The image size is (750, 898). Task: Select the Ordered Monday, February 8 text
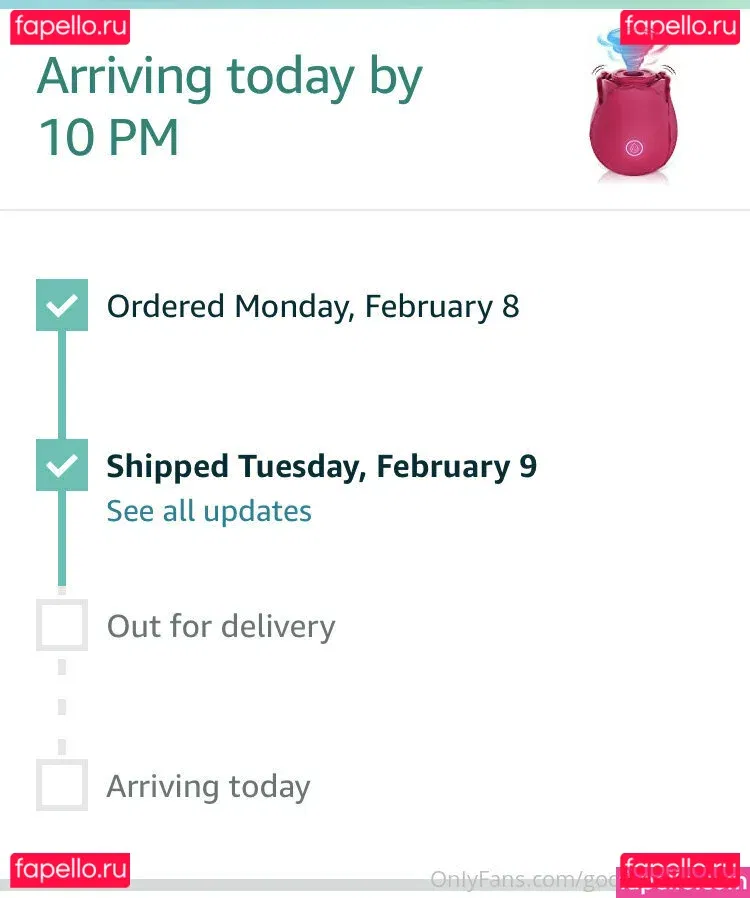pyautogui.click(x=313, y=306)
